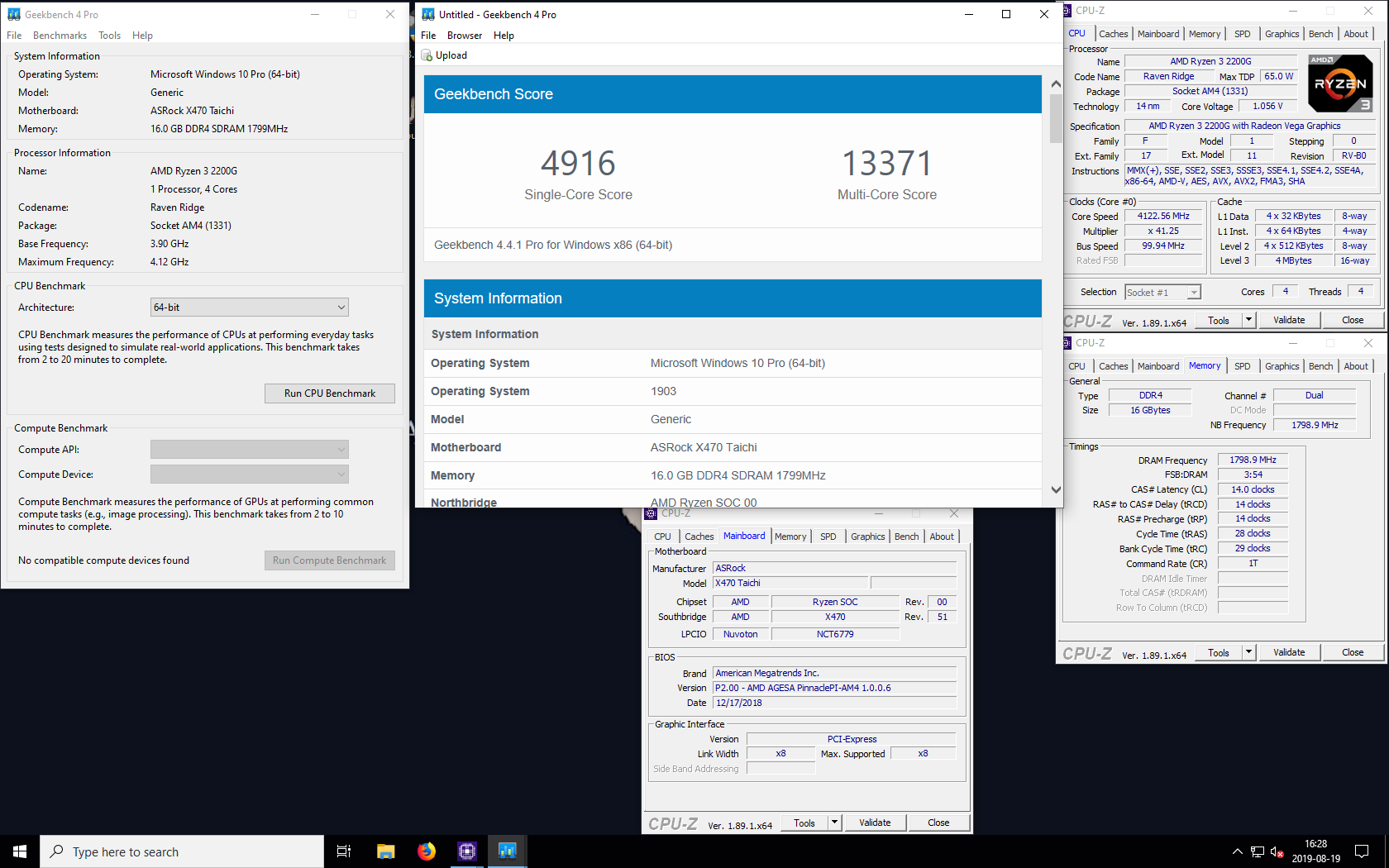1389x868 pixels.
Task: Open File menu in Geekbench 4 Pro window
Action: coord(14,36)
